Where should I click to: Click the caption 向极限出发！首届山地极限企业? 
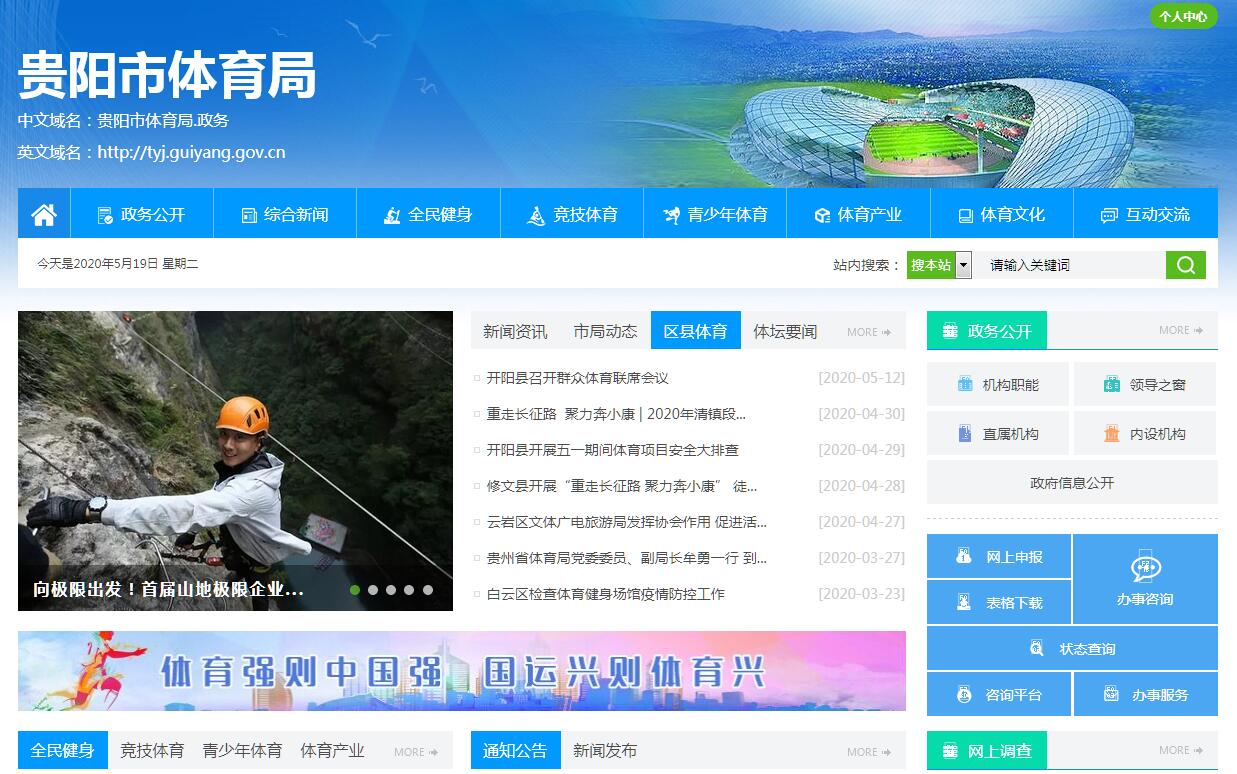[168, 590]
